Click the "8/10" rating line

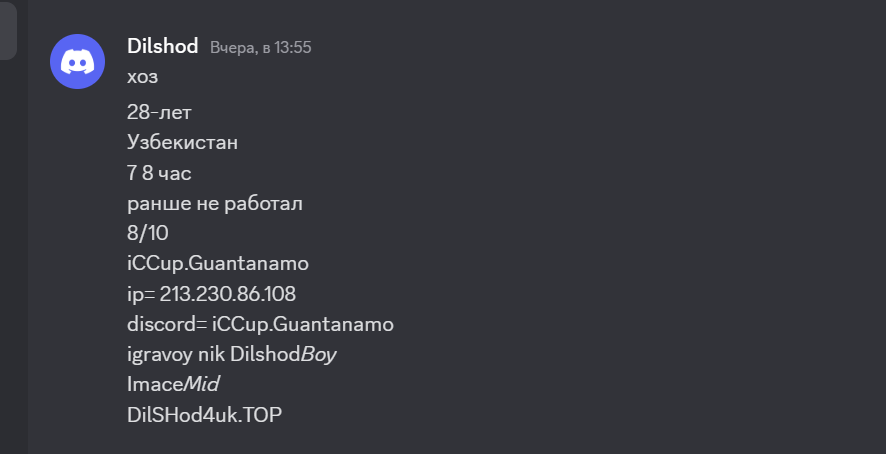[x=146, y=234]
